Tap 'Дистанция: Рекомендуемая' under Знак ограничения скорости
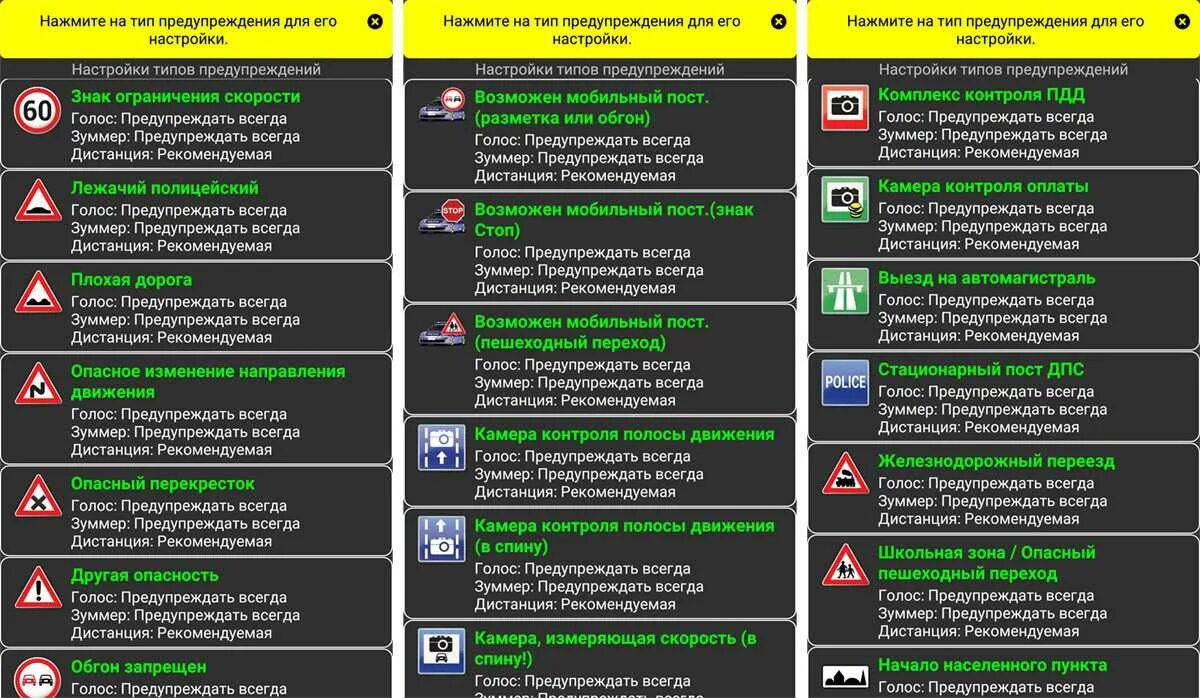The height and width of the screenshot is (698, 1200). tap(171, 154)
